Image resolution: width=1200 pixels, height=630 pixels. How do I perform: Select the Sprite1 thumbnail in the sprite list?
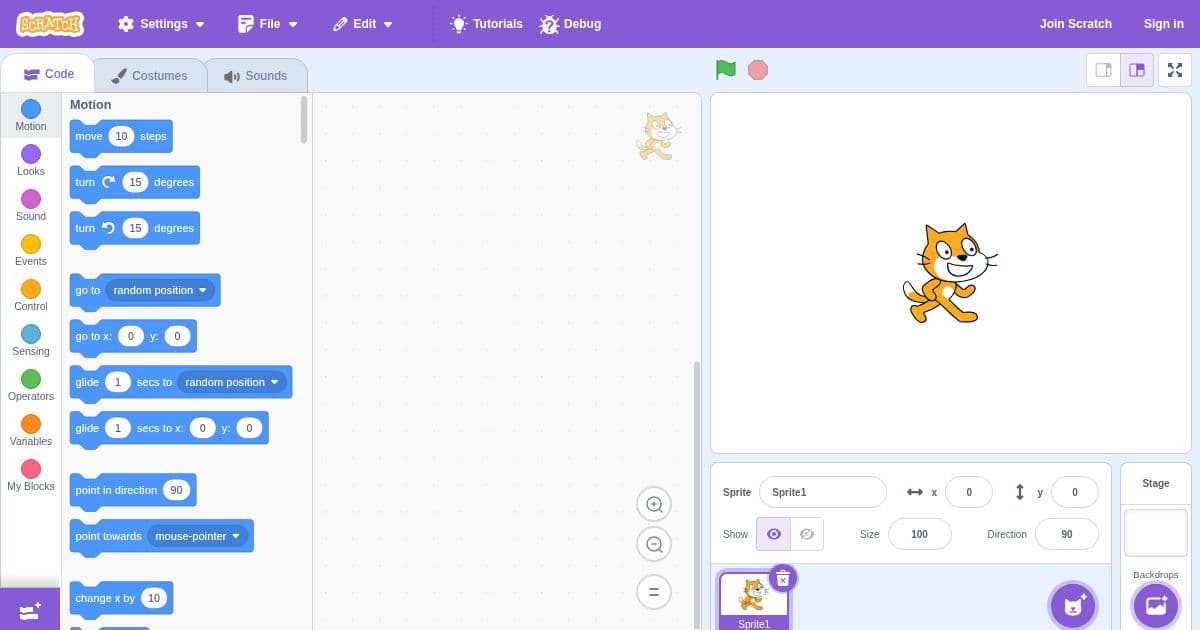click(754, 602)
